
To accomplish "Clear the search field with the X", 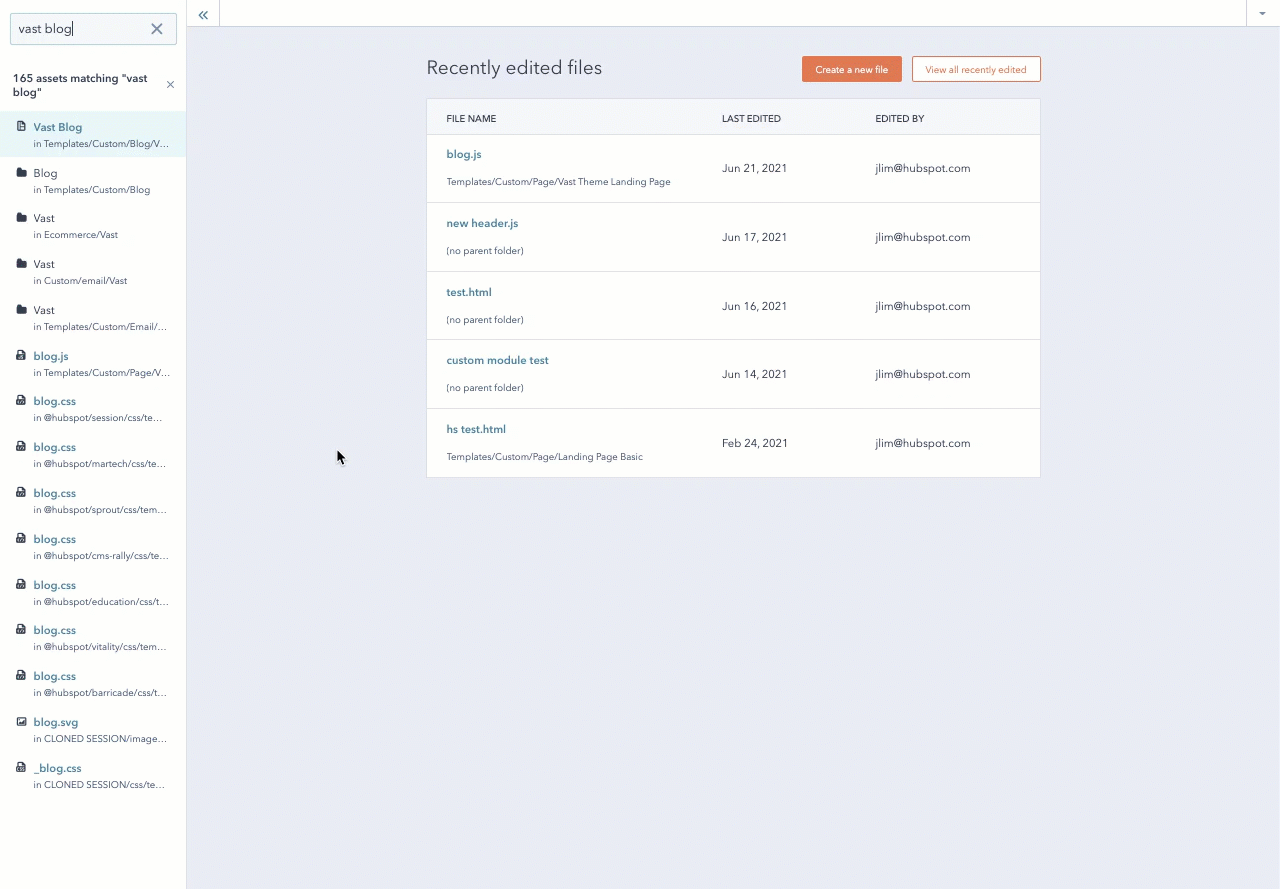I will click(156, 29).
